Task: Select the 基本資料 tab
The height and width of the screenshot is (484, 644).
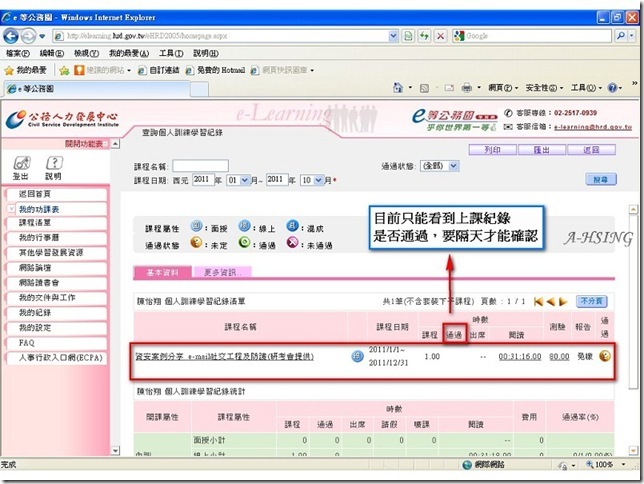Action: tap(163, 272)
